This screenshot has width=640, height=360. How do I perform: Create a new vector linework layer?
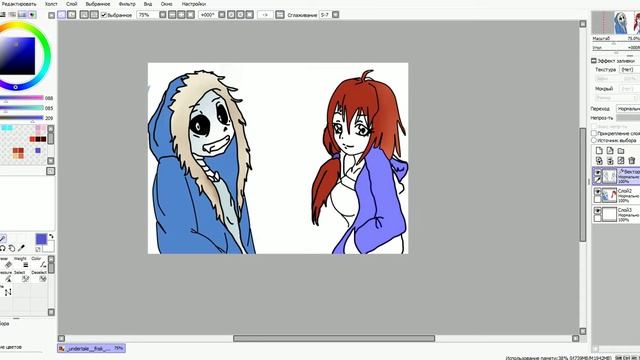click(610, 151)
